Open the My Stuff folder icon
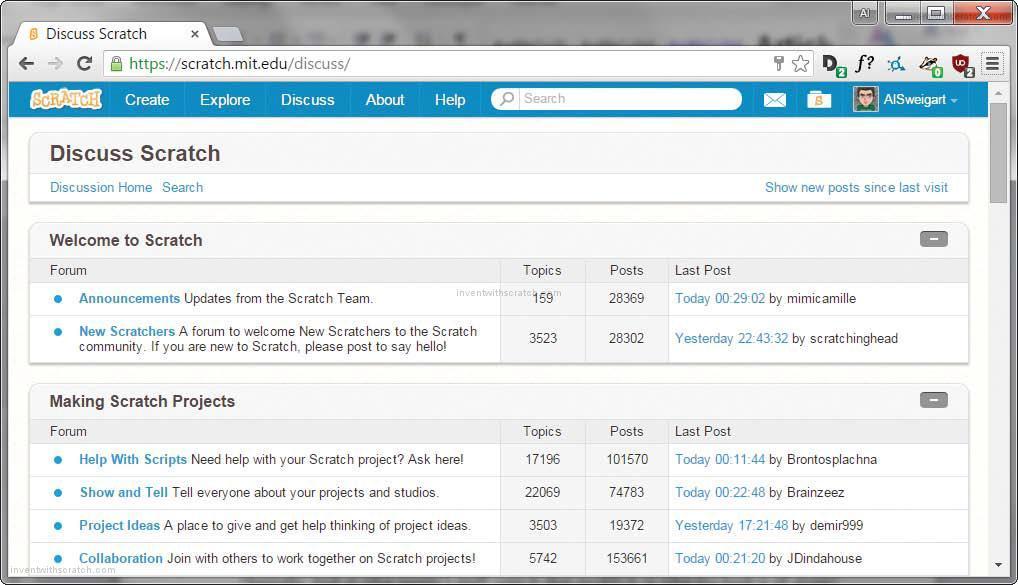This screenshot has height=585, width=1018. 819,100
